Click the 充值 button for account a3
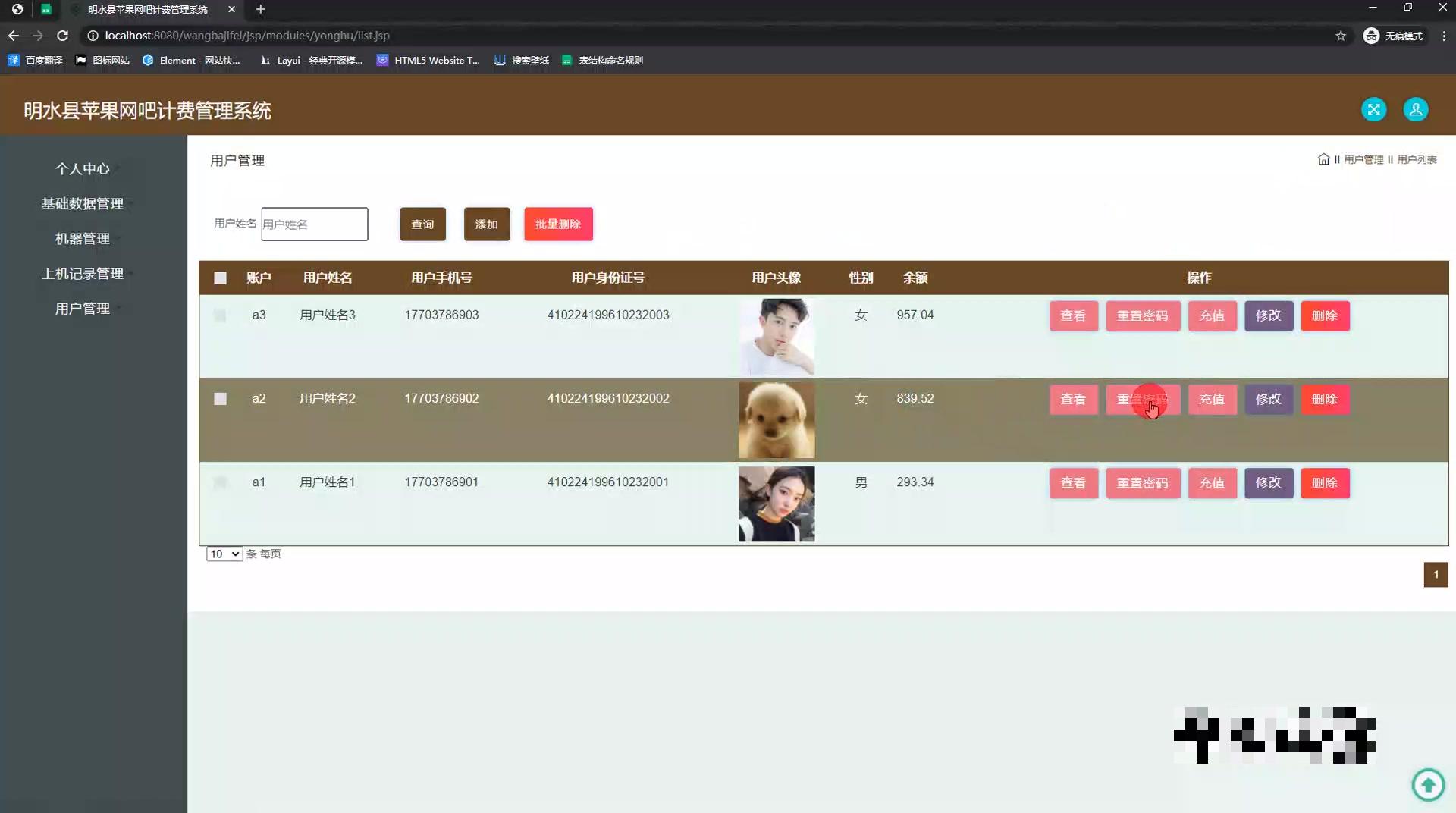This screenshot has width=1456, height=813. [1212, 315]
